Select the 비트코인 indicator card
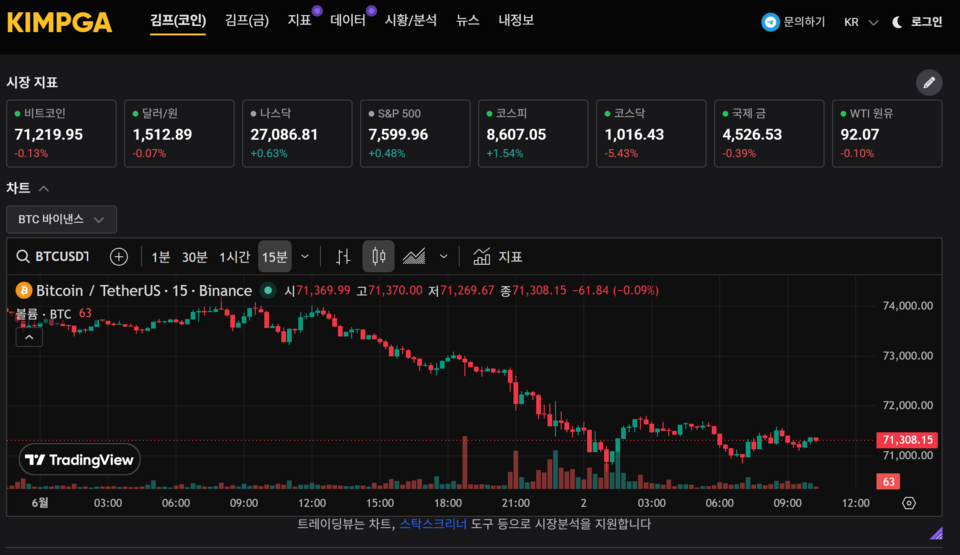960x555 pixels. pyautogui.click(x=61, y=134)
